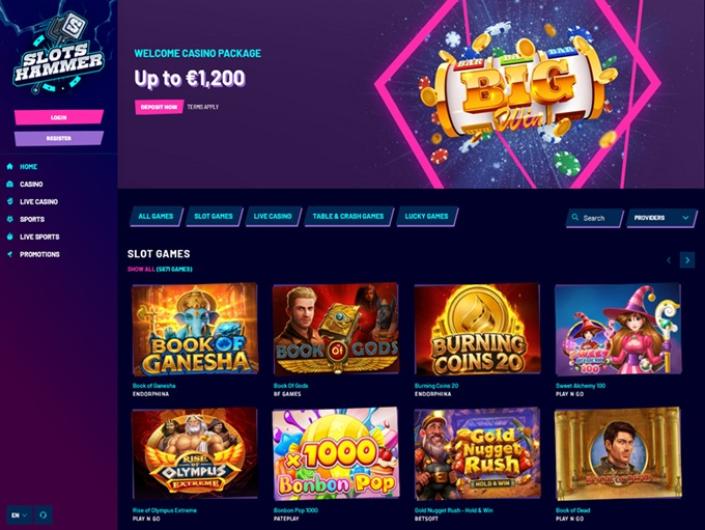Click the search magnifier icon
705x530 pixels.
point(575,218)
